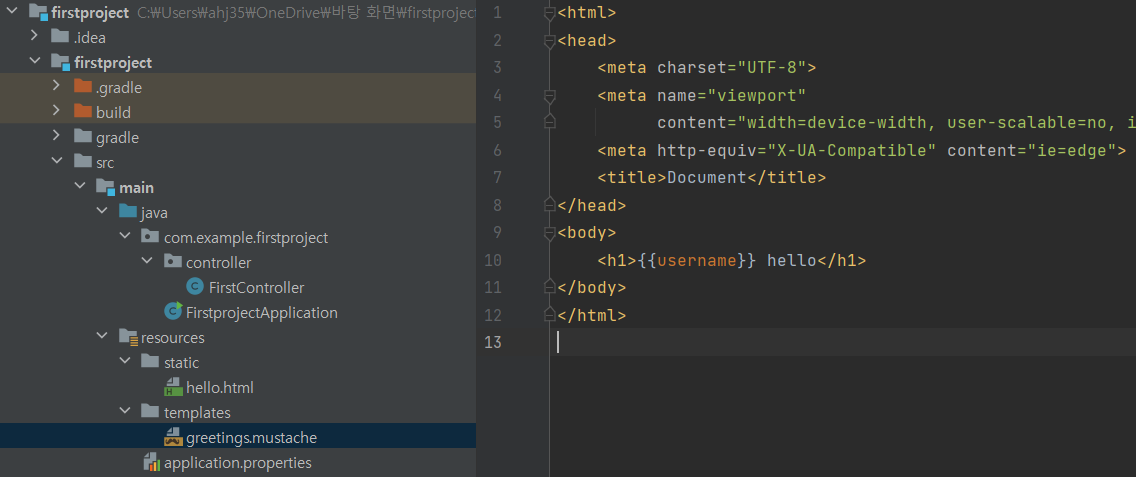This screenshot has height=477, width=1136.
Task: Collapse the nested firstproject module chevron
Action: click(34, 62)
